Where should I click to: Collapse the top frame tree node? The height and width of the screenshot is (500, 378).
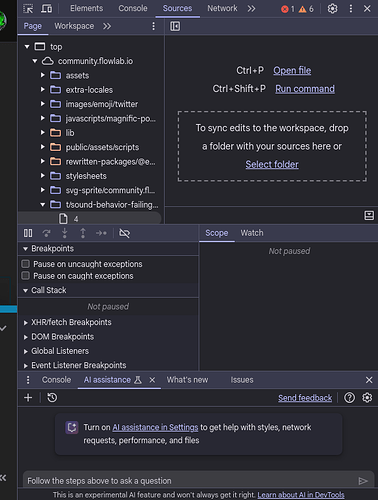click(27, 47)
